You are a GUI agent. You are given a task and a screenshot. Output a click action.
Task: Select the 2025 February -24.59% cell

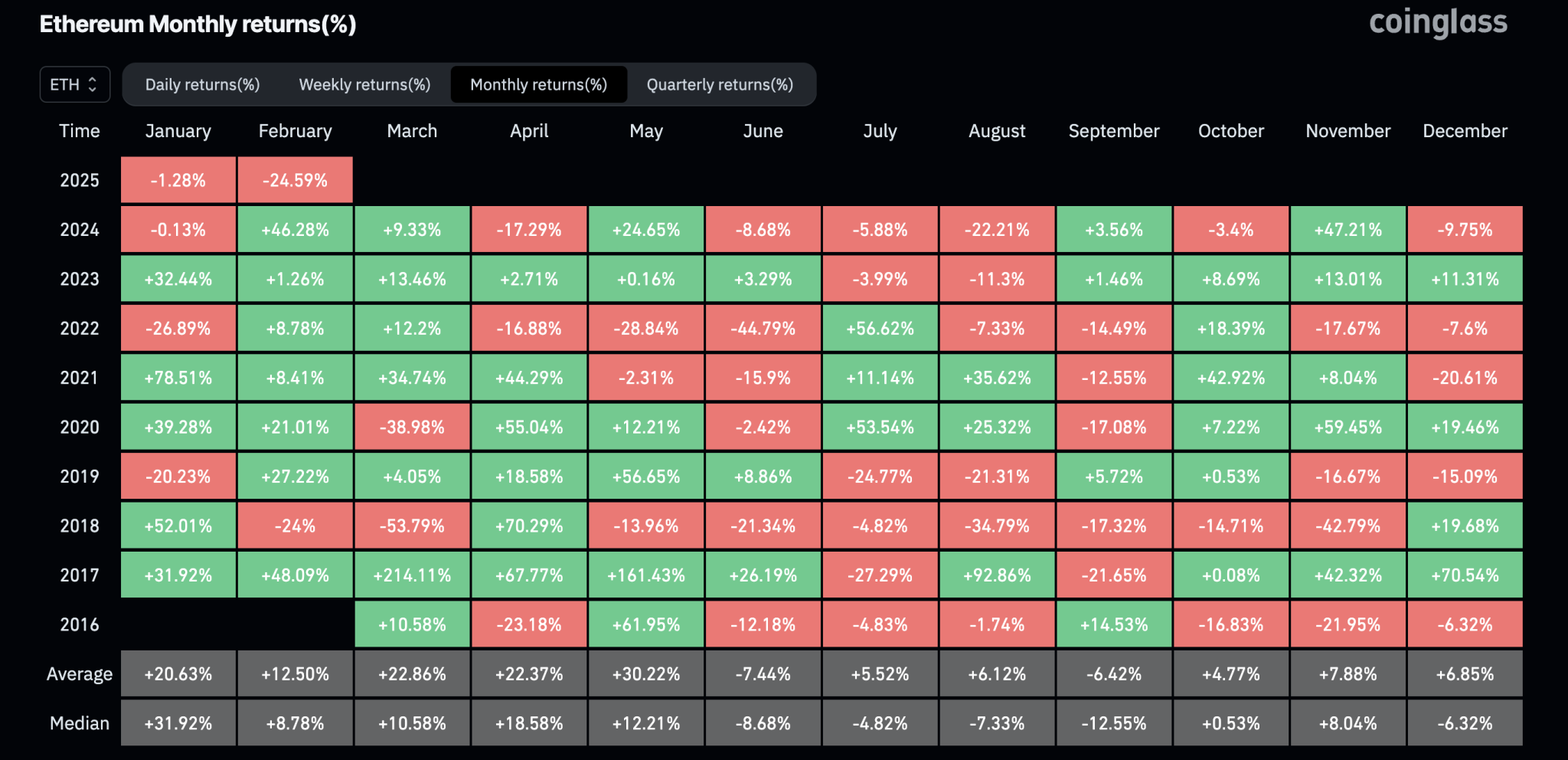coord(295,180)
